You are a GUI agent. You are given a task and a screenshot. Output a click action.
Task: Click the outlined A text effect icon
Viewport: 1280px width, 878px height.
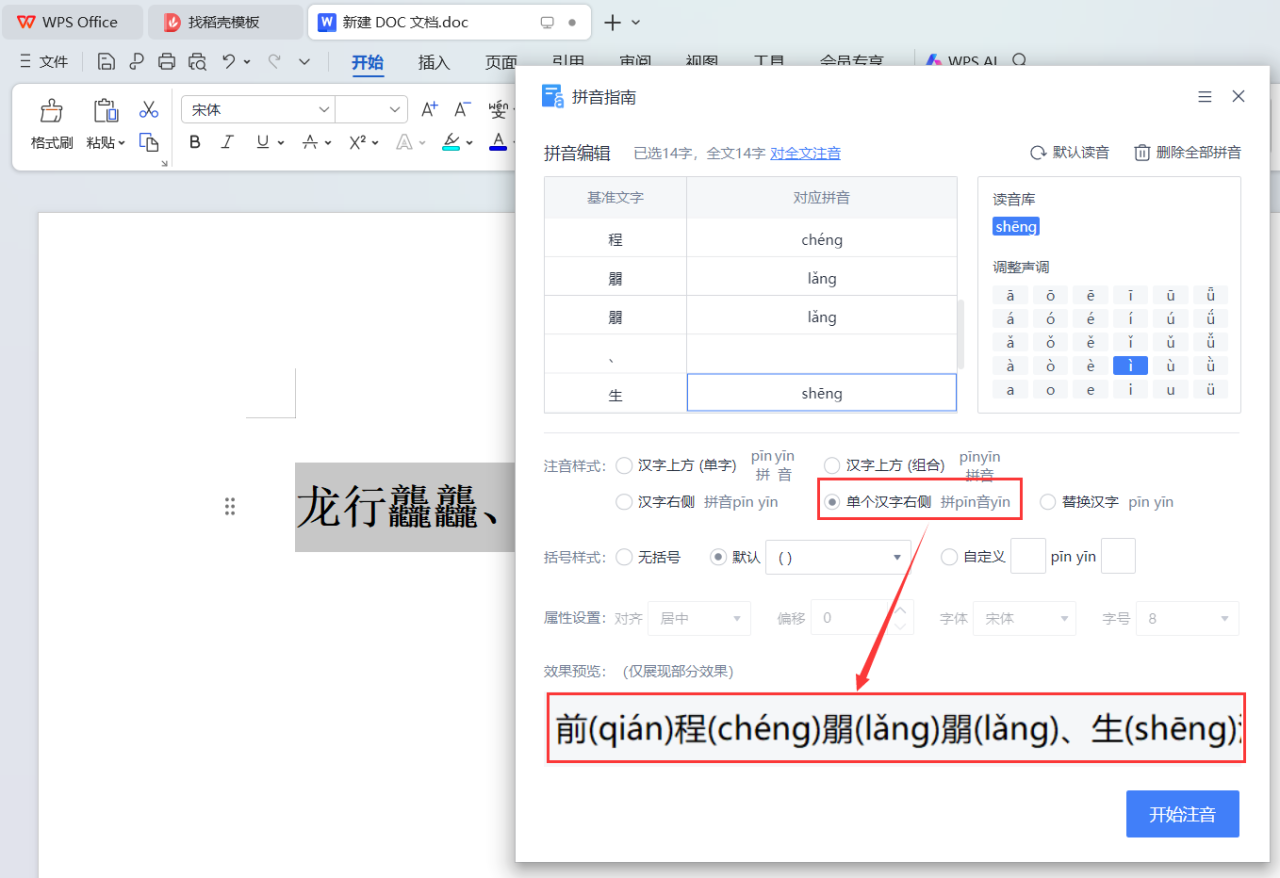(x=404, y=142)
